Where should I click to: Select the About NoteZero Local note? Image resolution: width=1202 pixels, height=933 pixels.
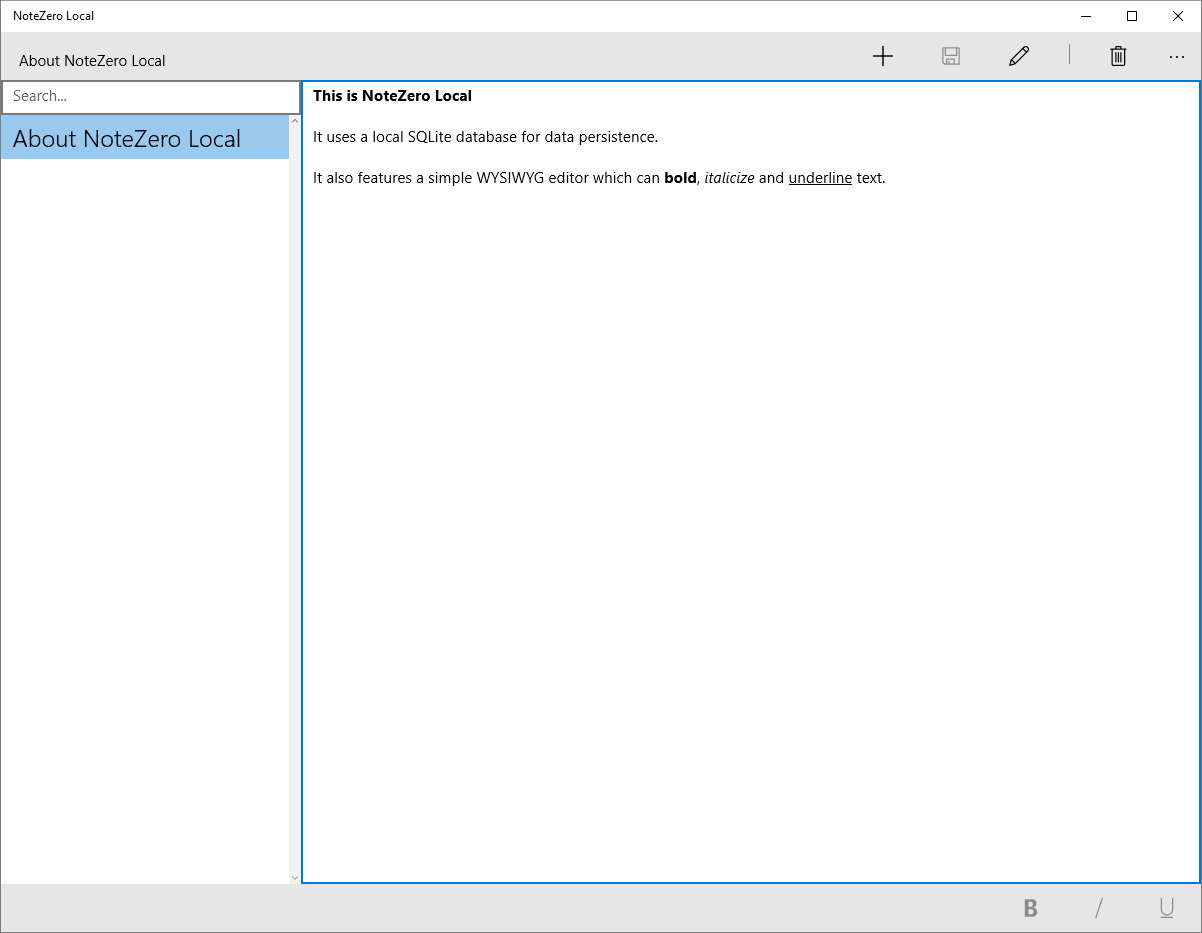[145, 138]
